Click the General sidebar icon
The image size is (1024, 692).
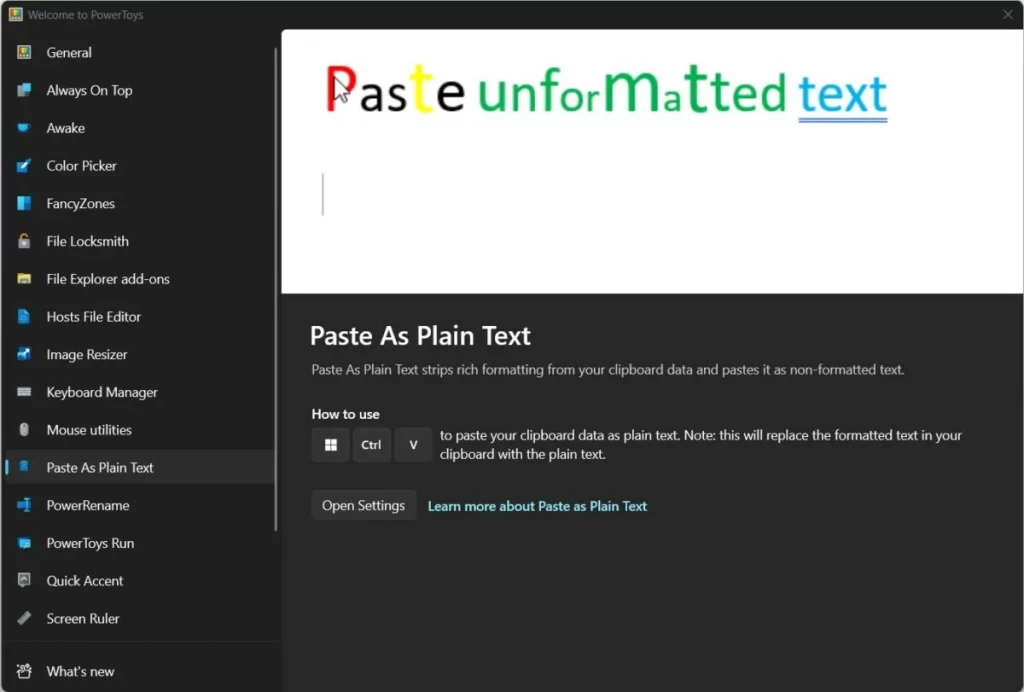tap(24, 53)
